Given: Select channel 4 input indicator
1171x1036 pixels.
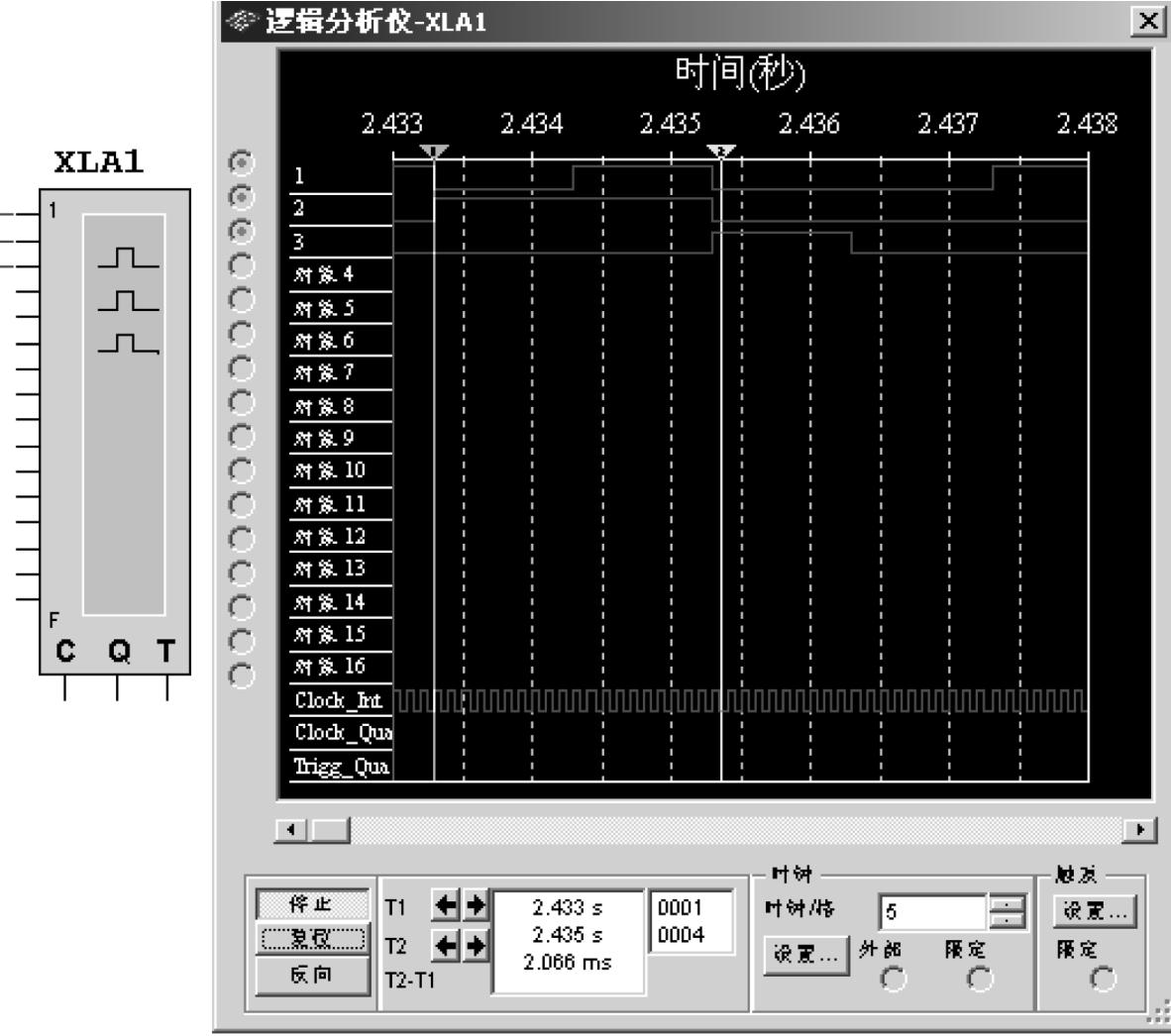Looking at the screenshot, I should [x=241, y=265].
